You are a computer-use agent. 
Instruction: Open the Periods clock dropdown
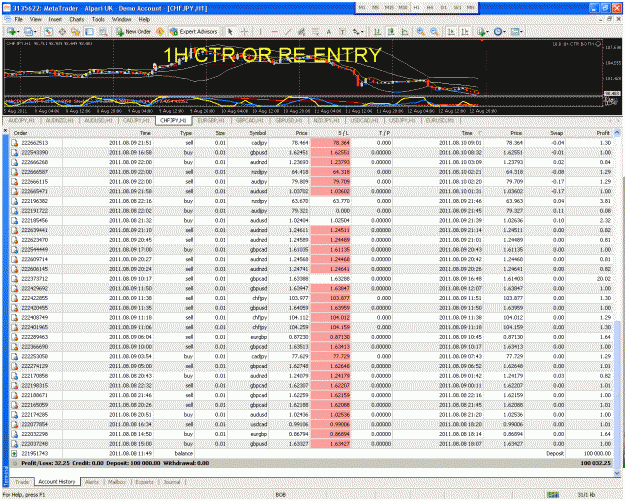pyautogui.click(x=499, y=31)
